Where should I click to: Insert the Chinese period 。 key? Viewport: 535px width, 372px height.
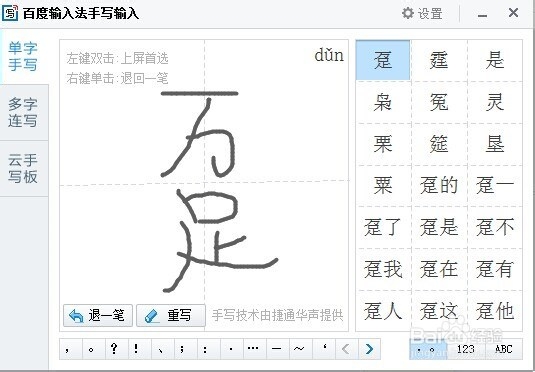tap(93, 349)
